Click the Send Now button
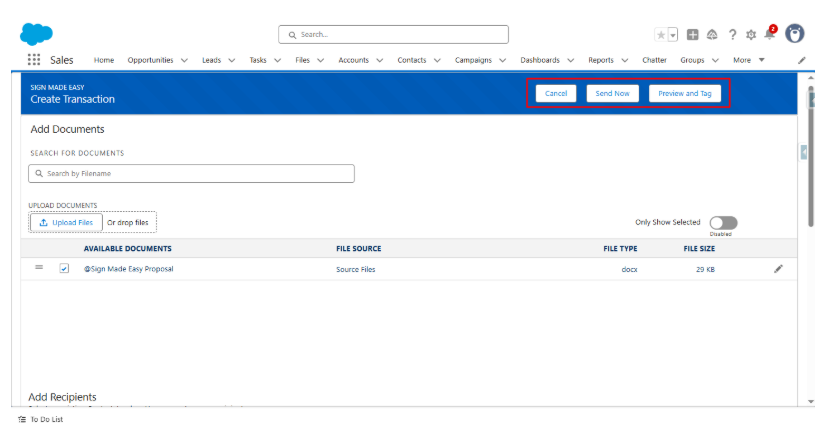This screenshot has height=438, width=839. (613, 93)
